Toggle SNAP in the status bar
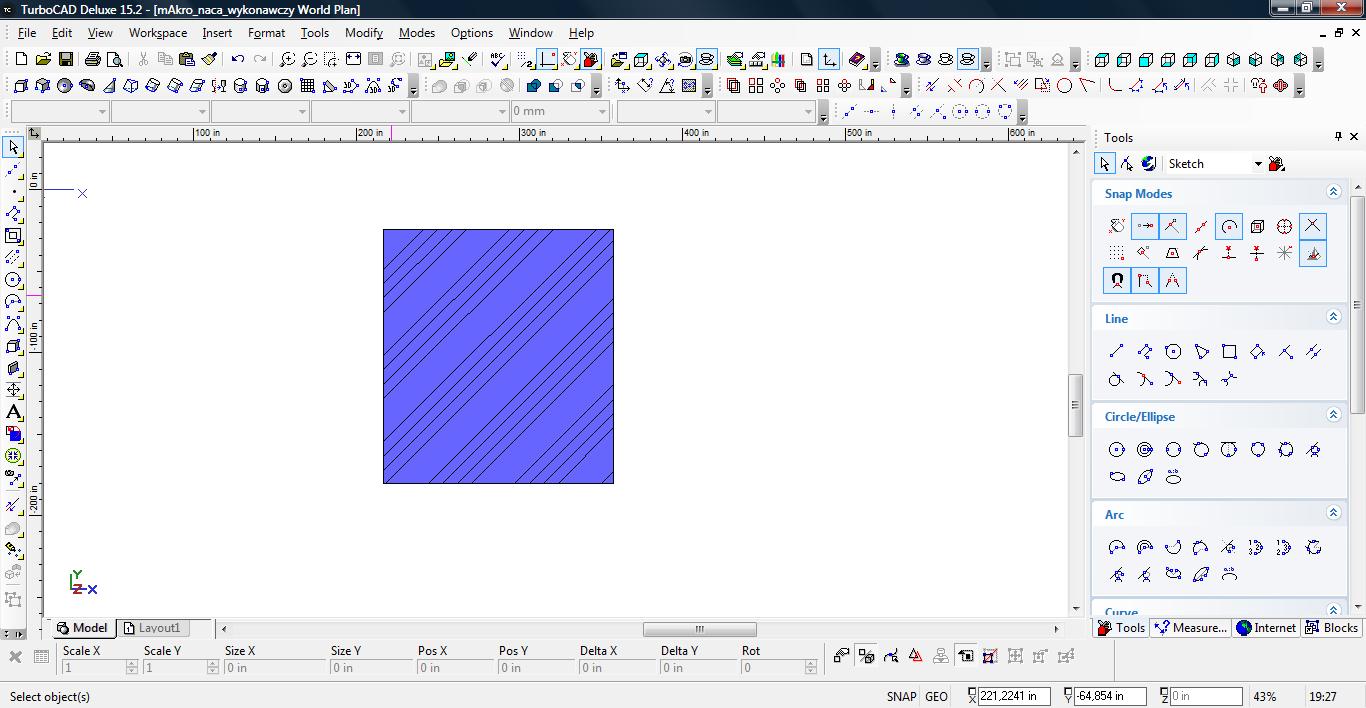The width and height of the screenshot is (1366, 708). click(900, 696)
